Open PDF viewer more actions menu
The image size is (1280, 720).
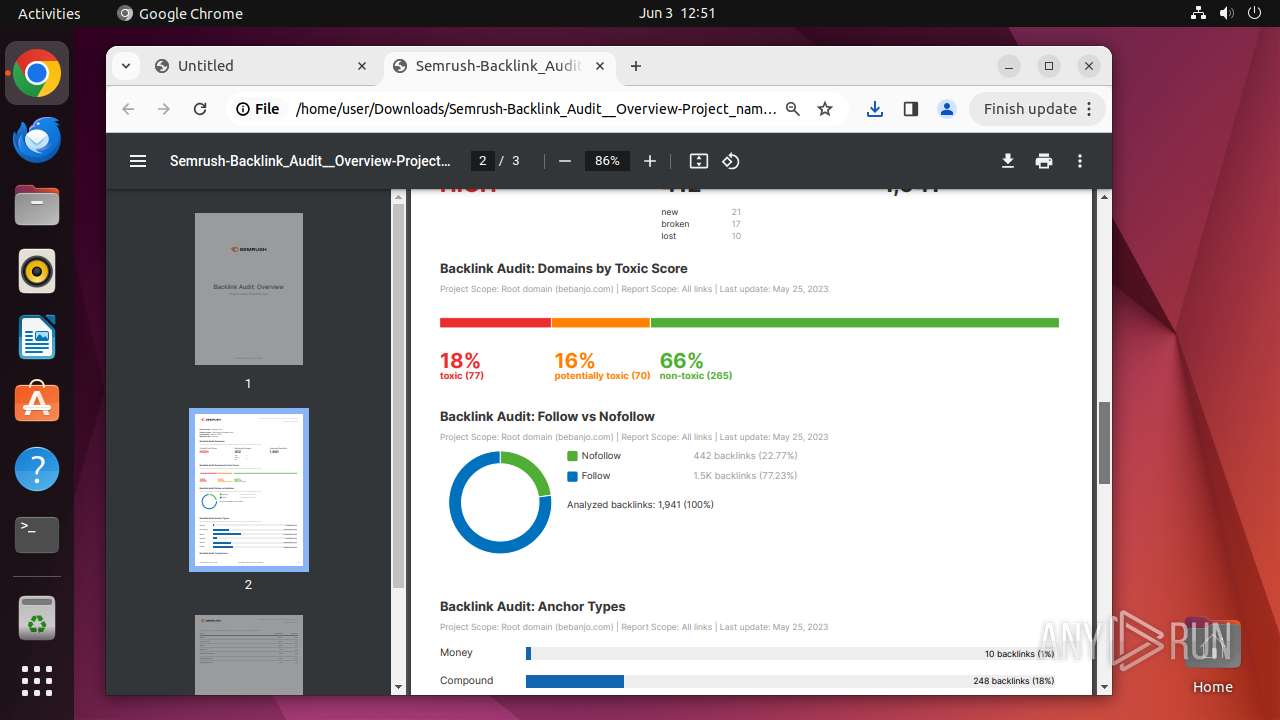click(1080, 161)
